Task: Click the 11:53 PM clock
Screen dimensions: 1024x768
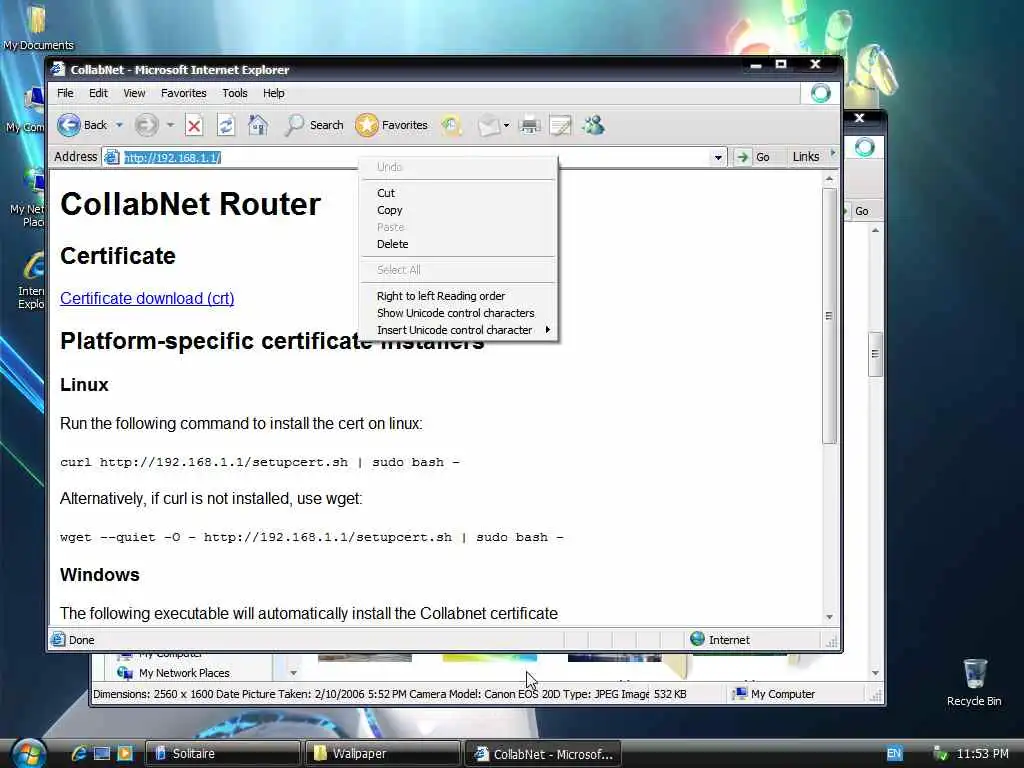Action: tap(982, 754)
